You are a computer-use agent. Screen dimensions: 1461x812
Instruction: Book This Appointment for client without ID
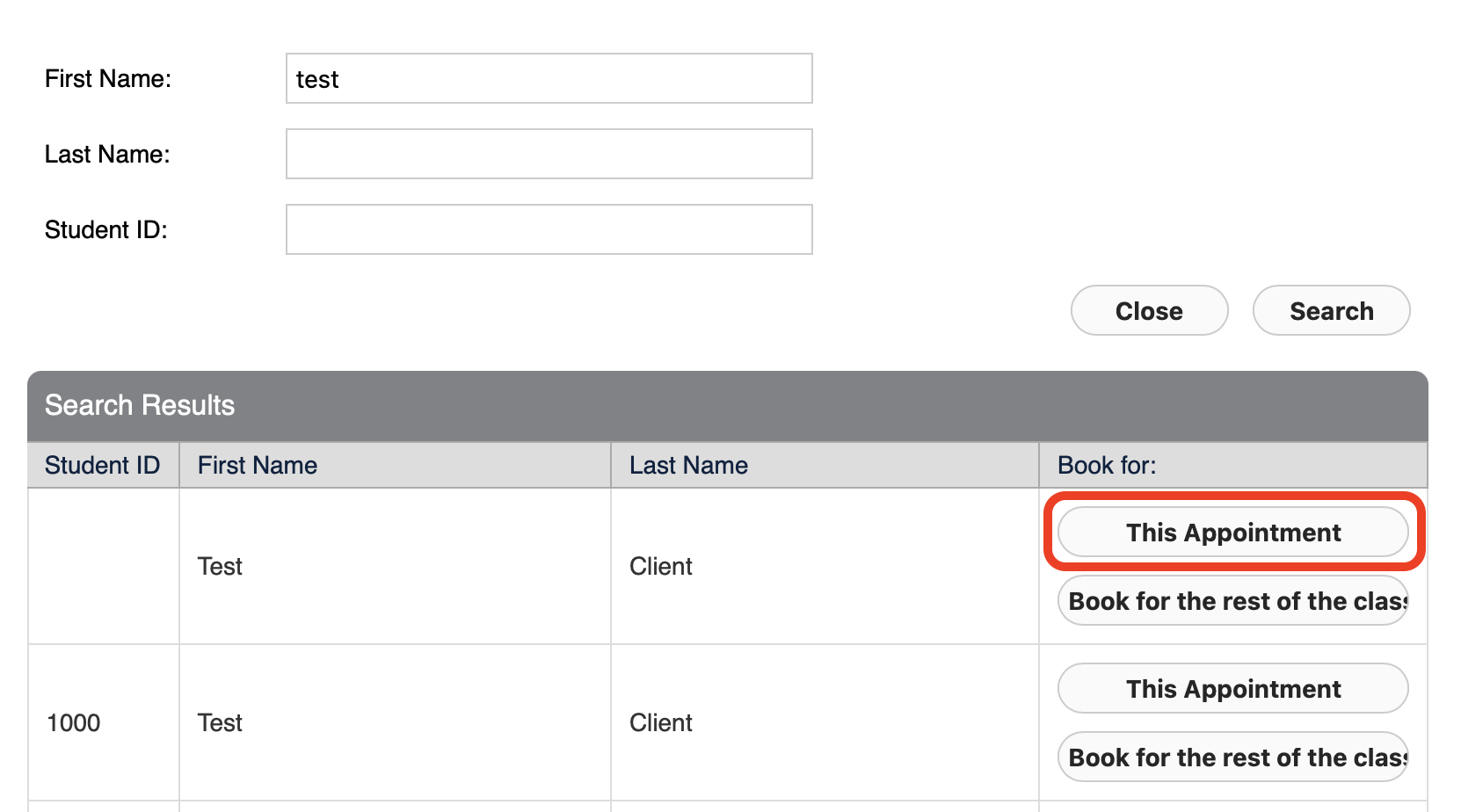[x=1232, y=533]
